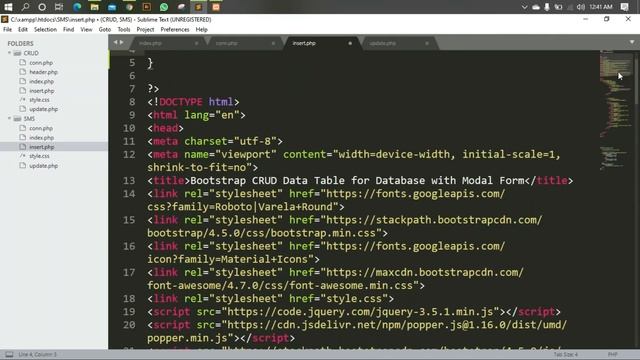Switch to the conn.php tab
Image resolution: width=640 pixels, height=360 pixels.
click(x=244, y=43)
